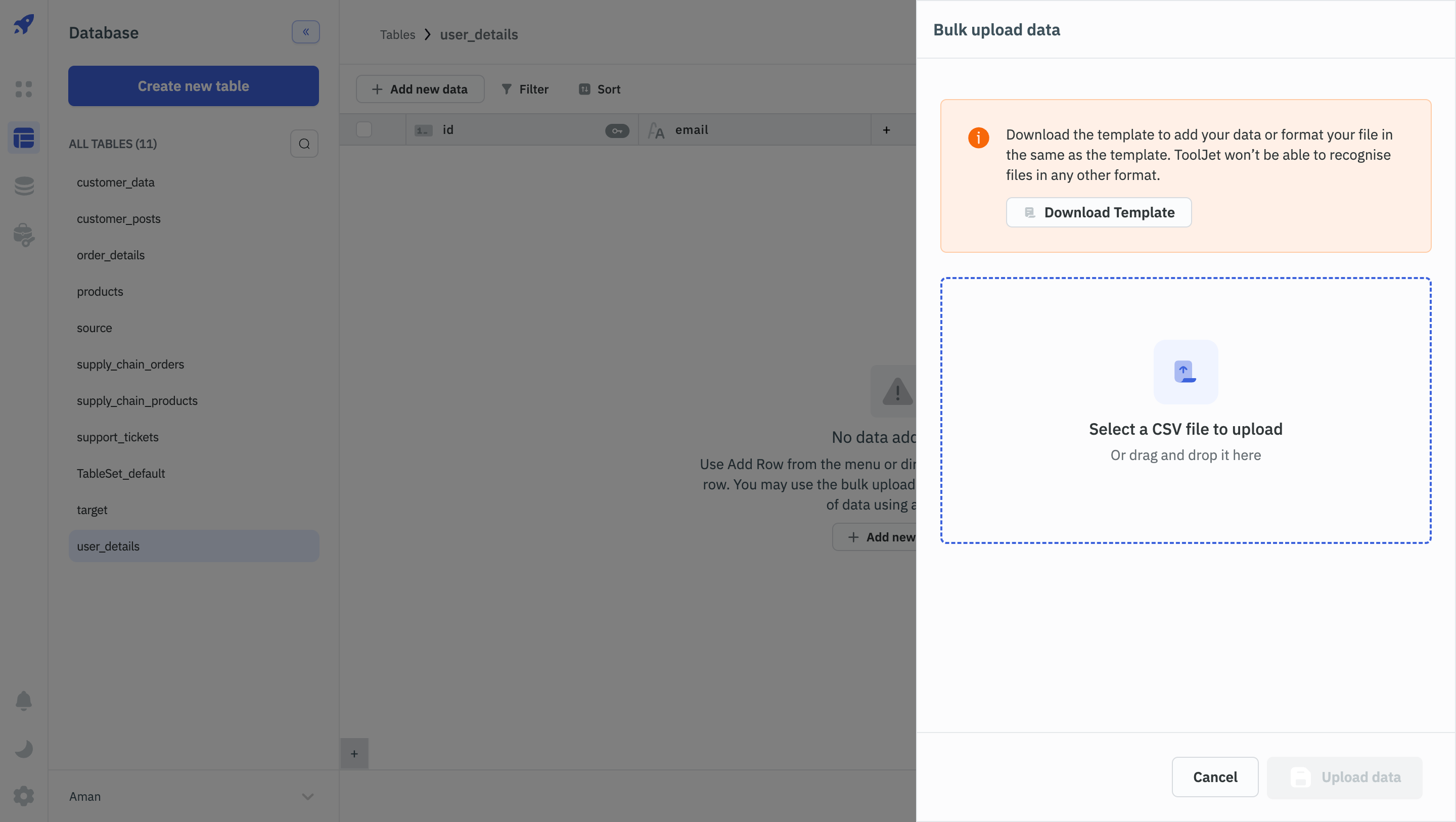Select the supply_chain_orders table

[x=130, y=364]
